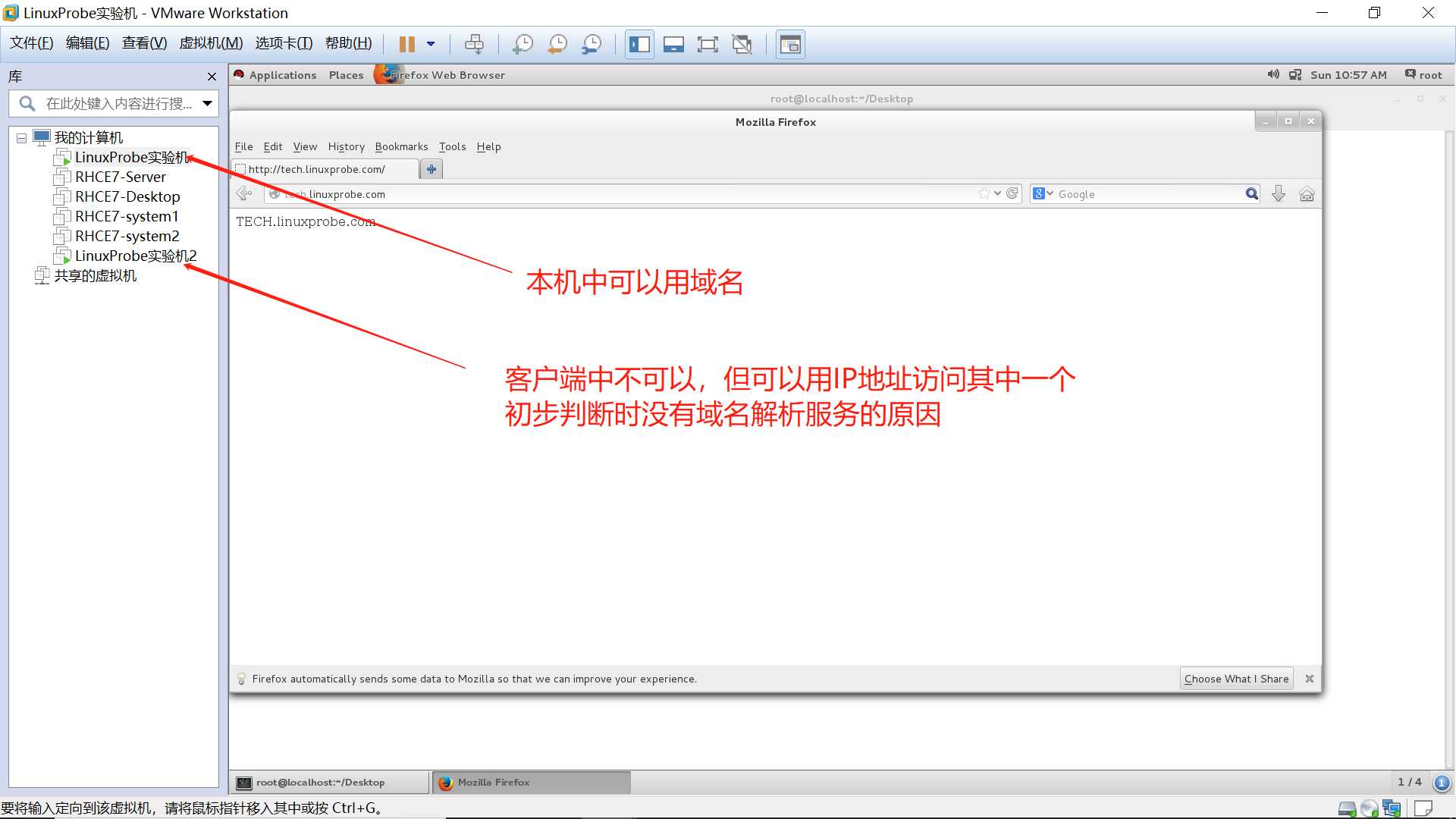
Task: Click the search magnifier icon
Action: click(1251, 194)
